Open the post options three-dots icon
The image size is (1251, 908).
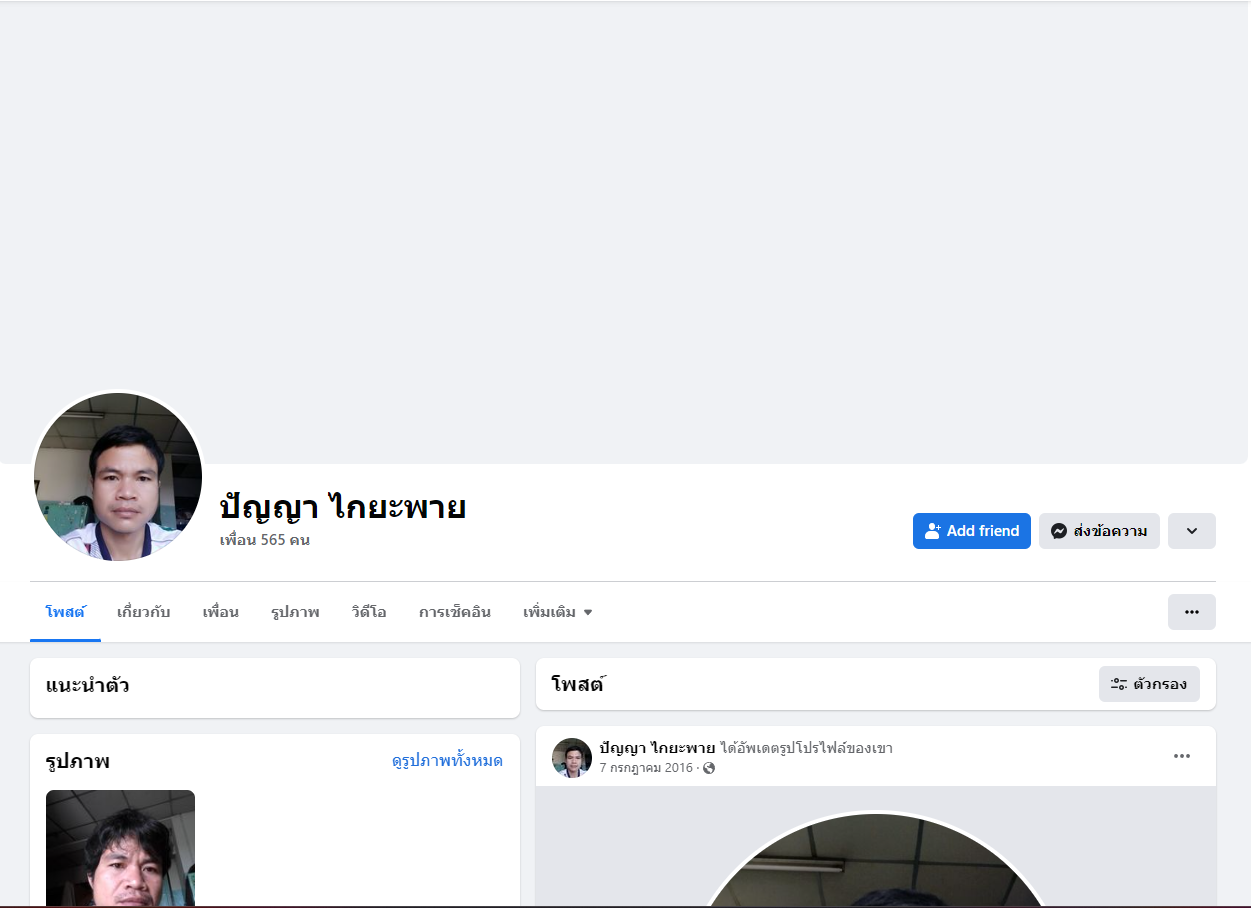(1182, 756)
